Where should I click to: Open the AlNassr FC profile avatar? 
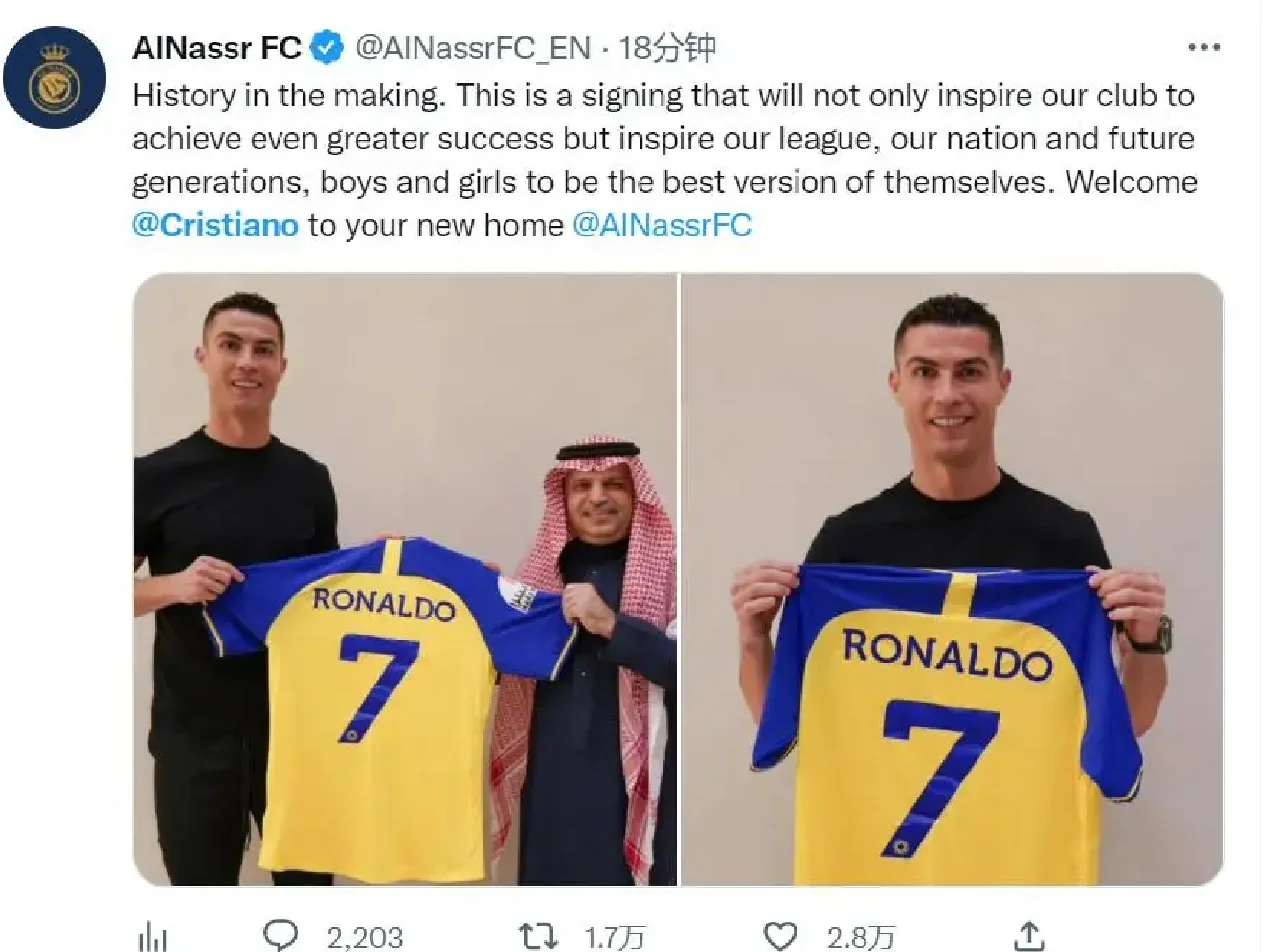[x=55, y=78]
